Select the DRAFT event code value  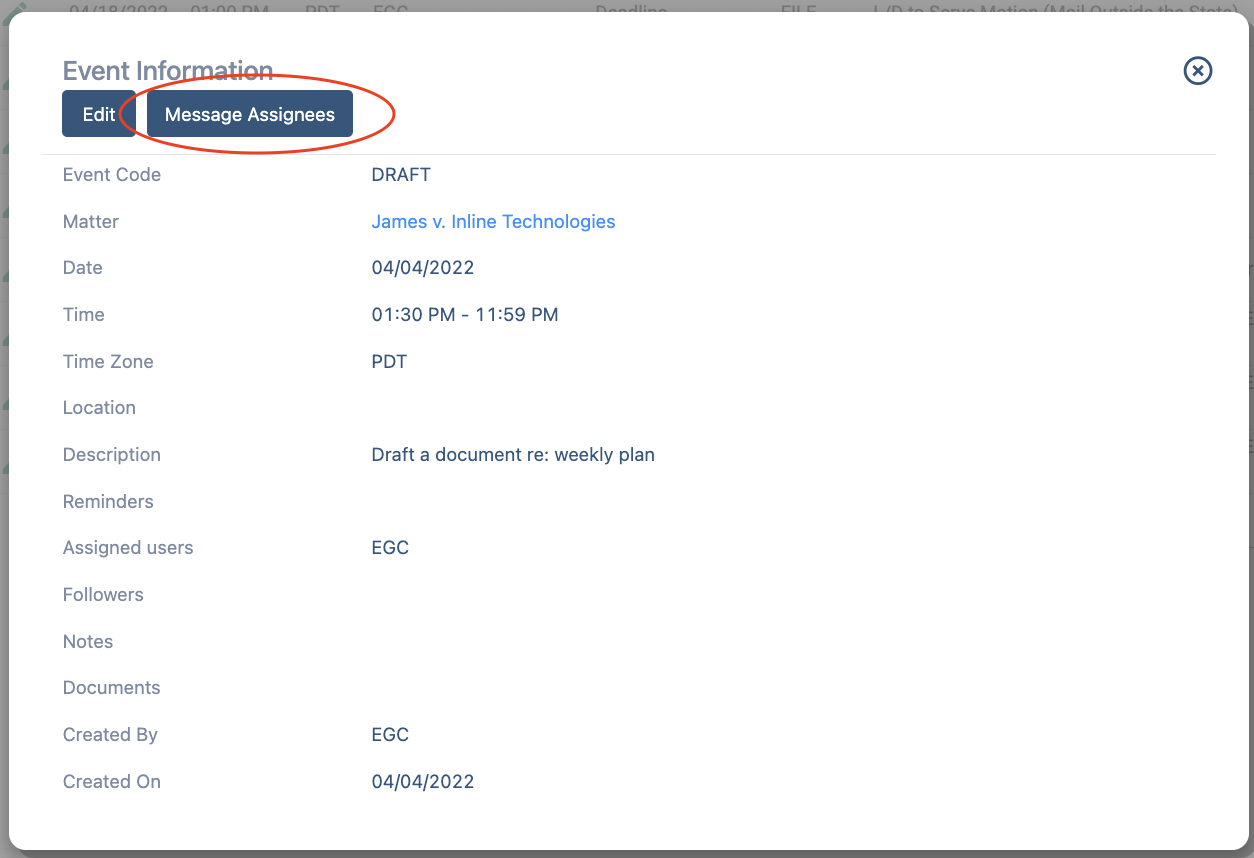[401, 175]
